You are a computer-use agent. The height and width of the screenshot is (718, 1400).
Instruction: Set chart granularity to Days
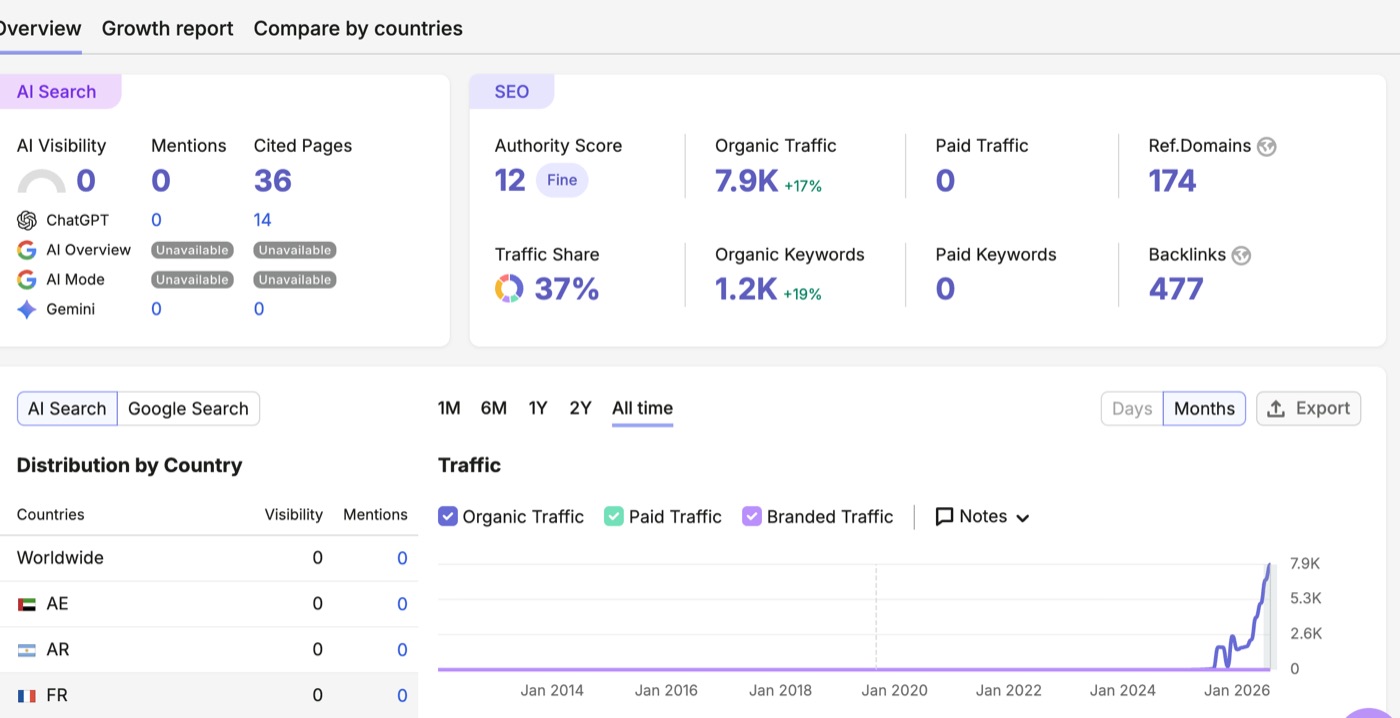click(x=1132, y=408)
